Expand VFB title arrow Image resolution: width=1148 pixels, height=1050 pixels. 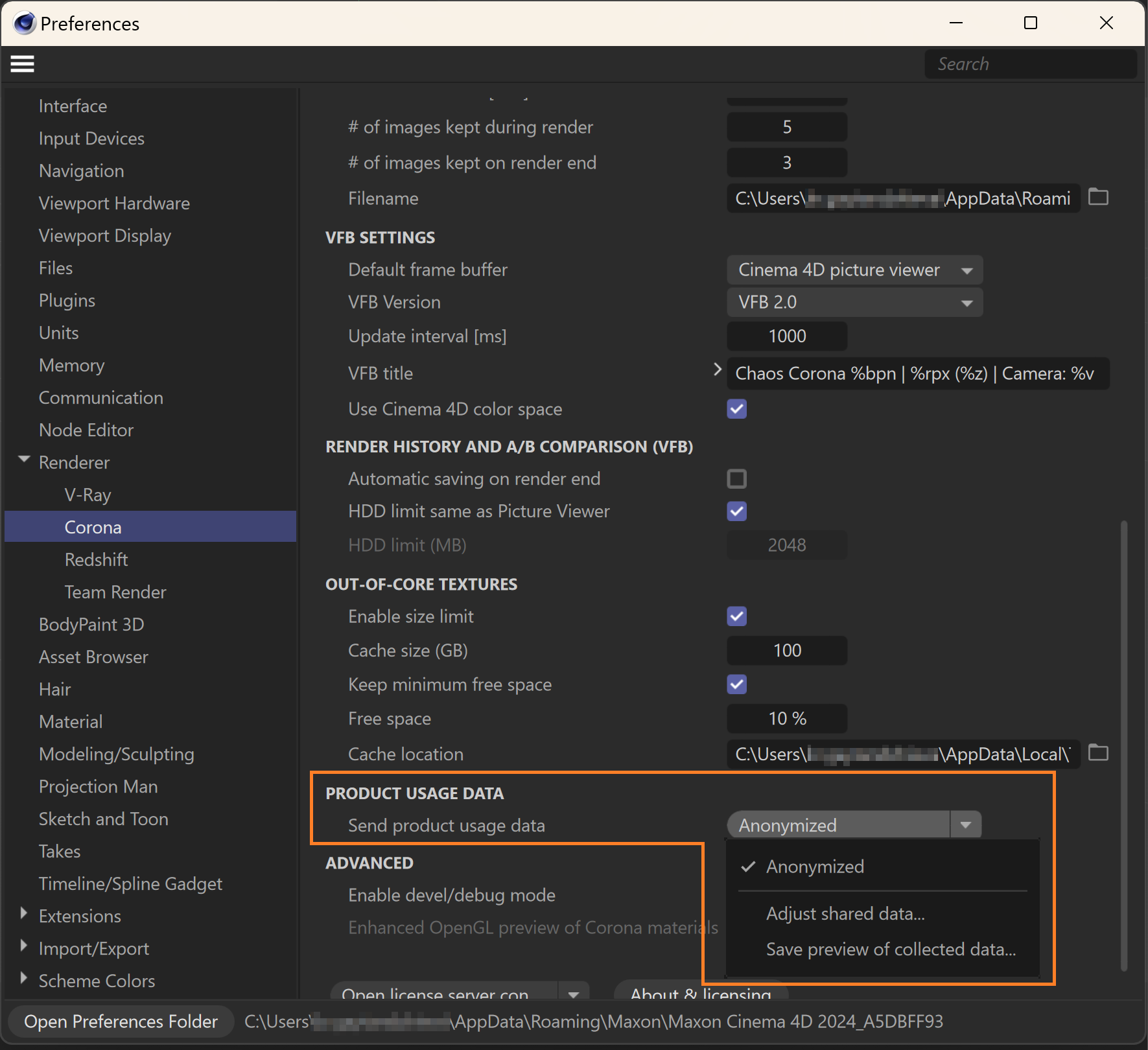pyautogui.click(x=717, y=369)
